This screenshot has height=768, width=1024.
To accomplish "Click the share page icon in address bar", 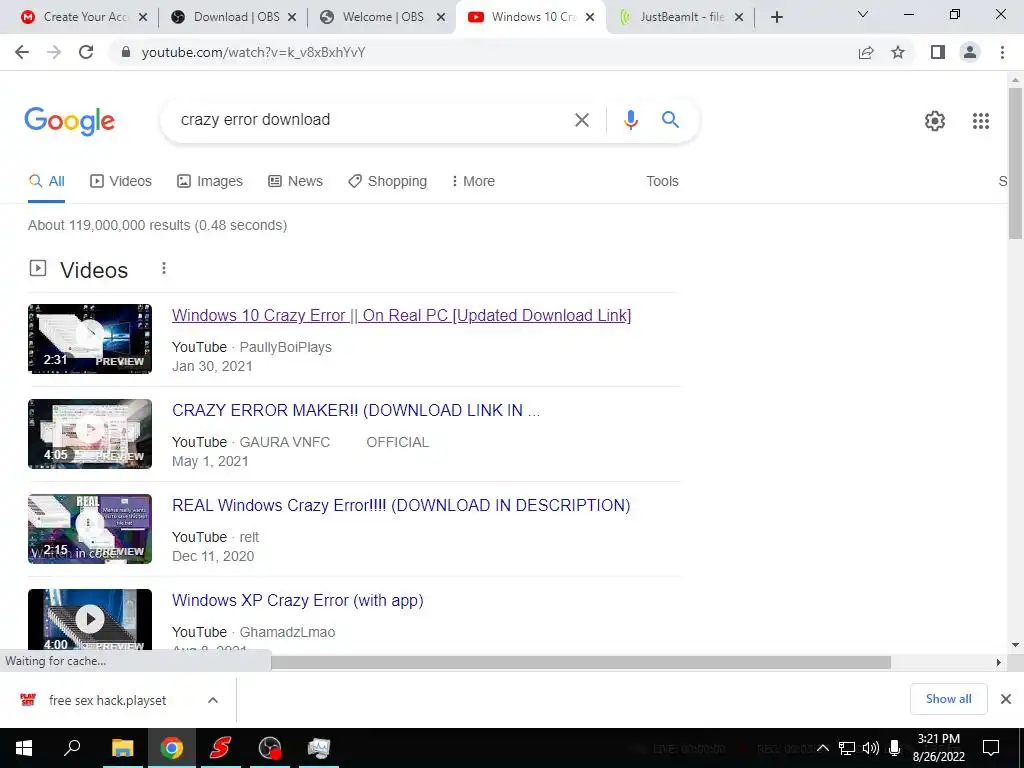I will point(866,52).
